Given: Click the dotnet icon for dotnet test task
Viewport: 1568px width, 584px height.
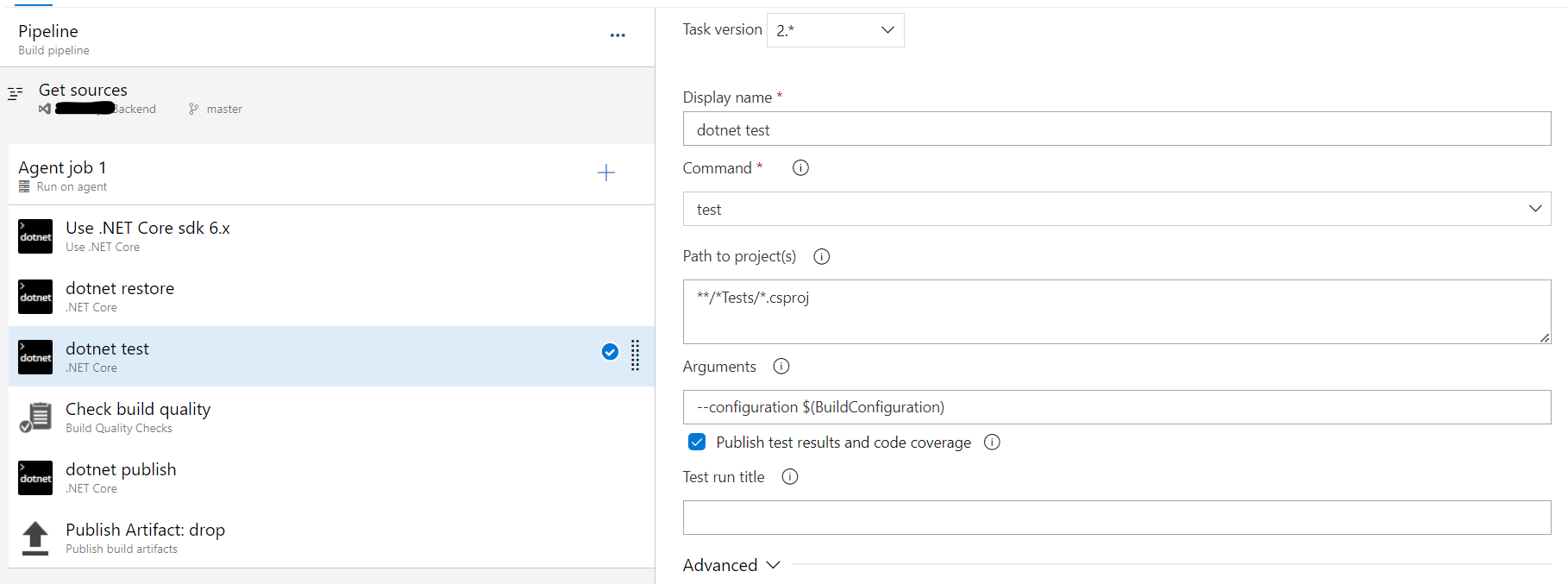Looking at the screenshot, I should point(35,357).
